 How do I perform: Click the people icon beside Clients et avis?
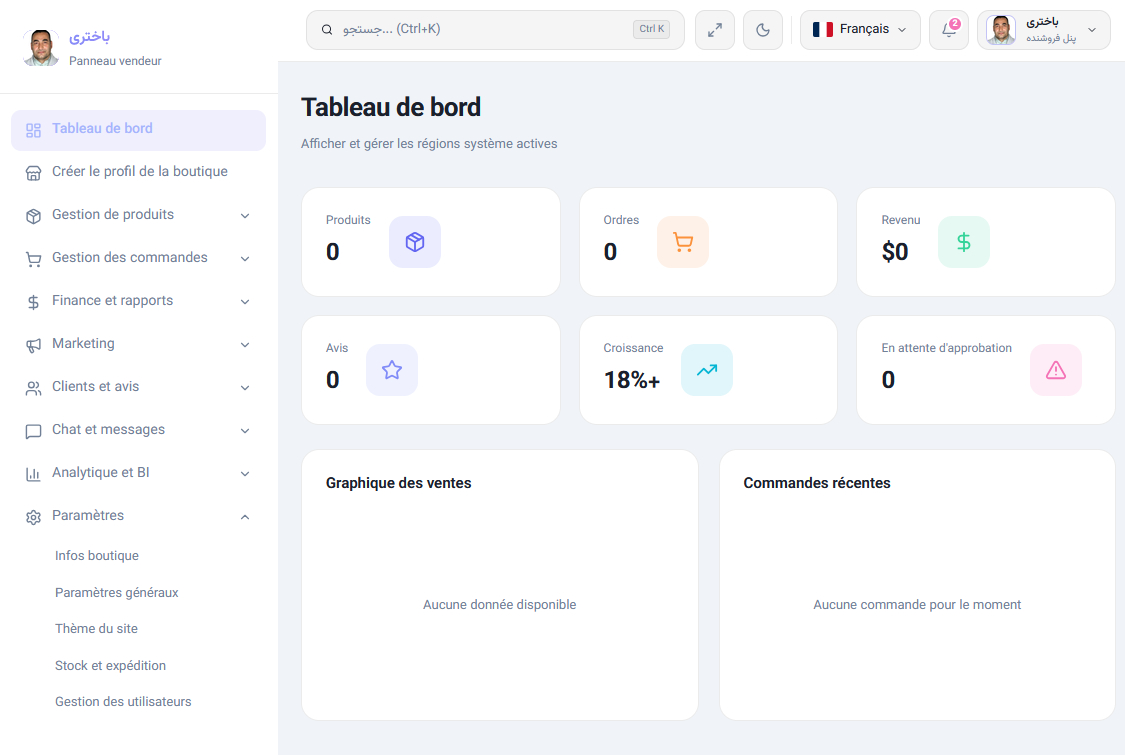33,388
